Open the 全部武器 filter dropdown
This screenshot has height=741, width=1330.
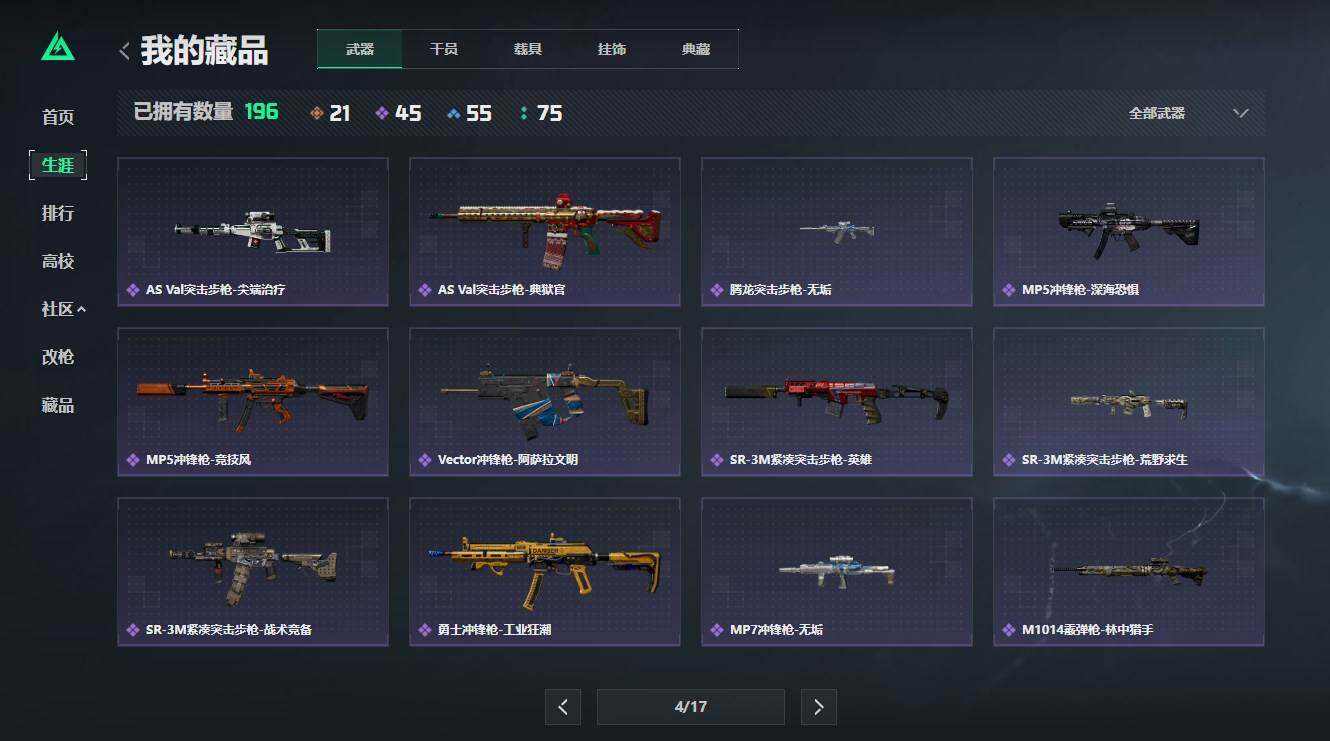point(1188,113)
